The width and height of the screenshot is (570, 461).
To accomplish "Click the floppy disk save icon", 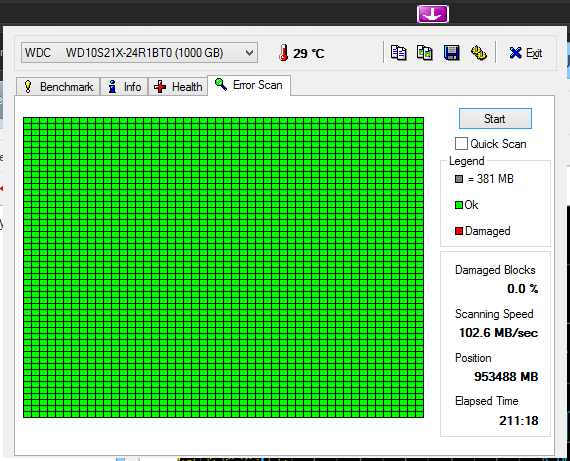I will point(451,53).
